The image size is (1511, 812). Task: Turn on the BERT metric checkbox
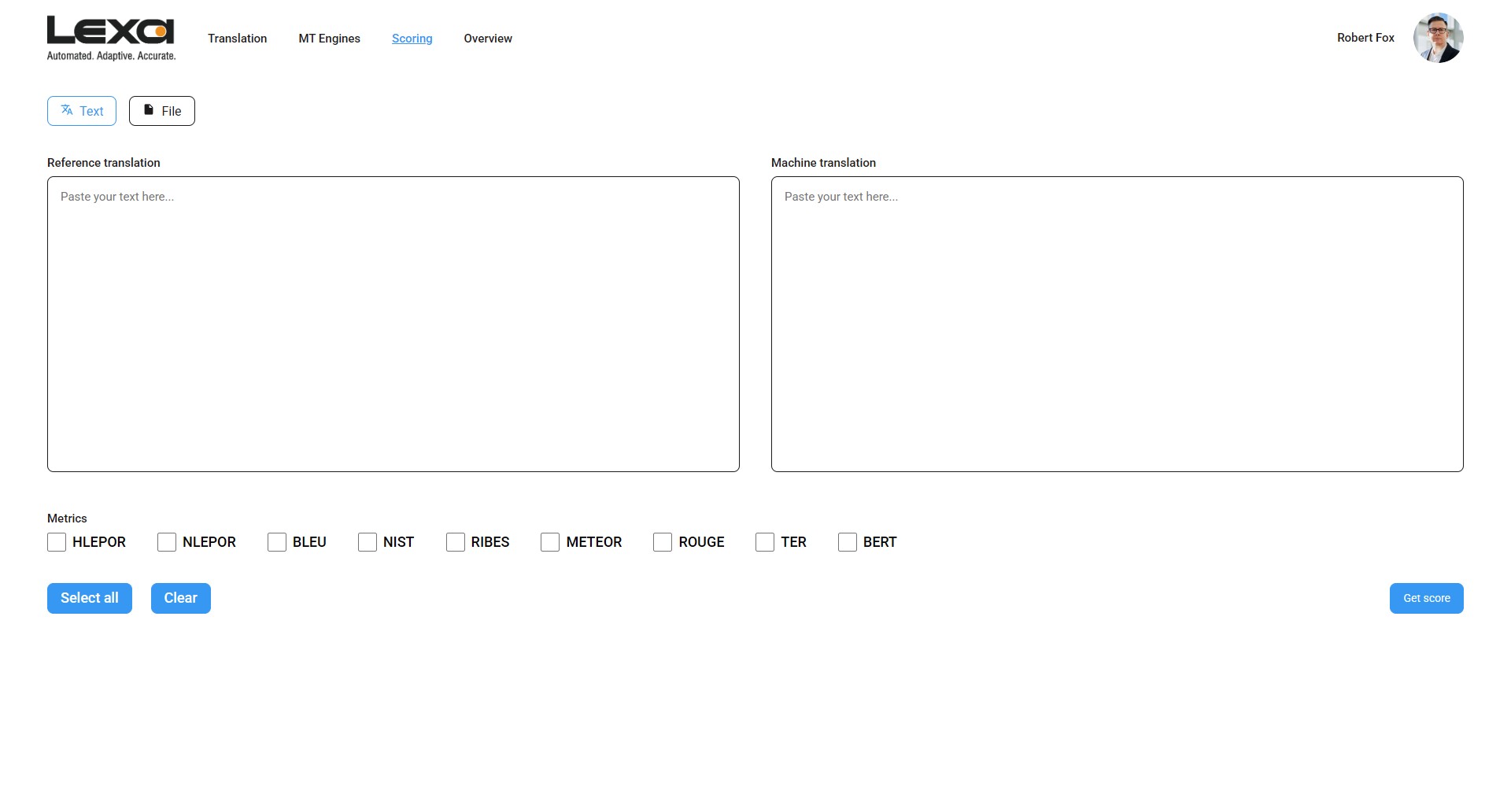(x=848, y=542)
